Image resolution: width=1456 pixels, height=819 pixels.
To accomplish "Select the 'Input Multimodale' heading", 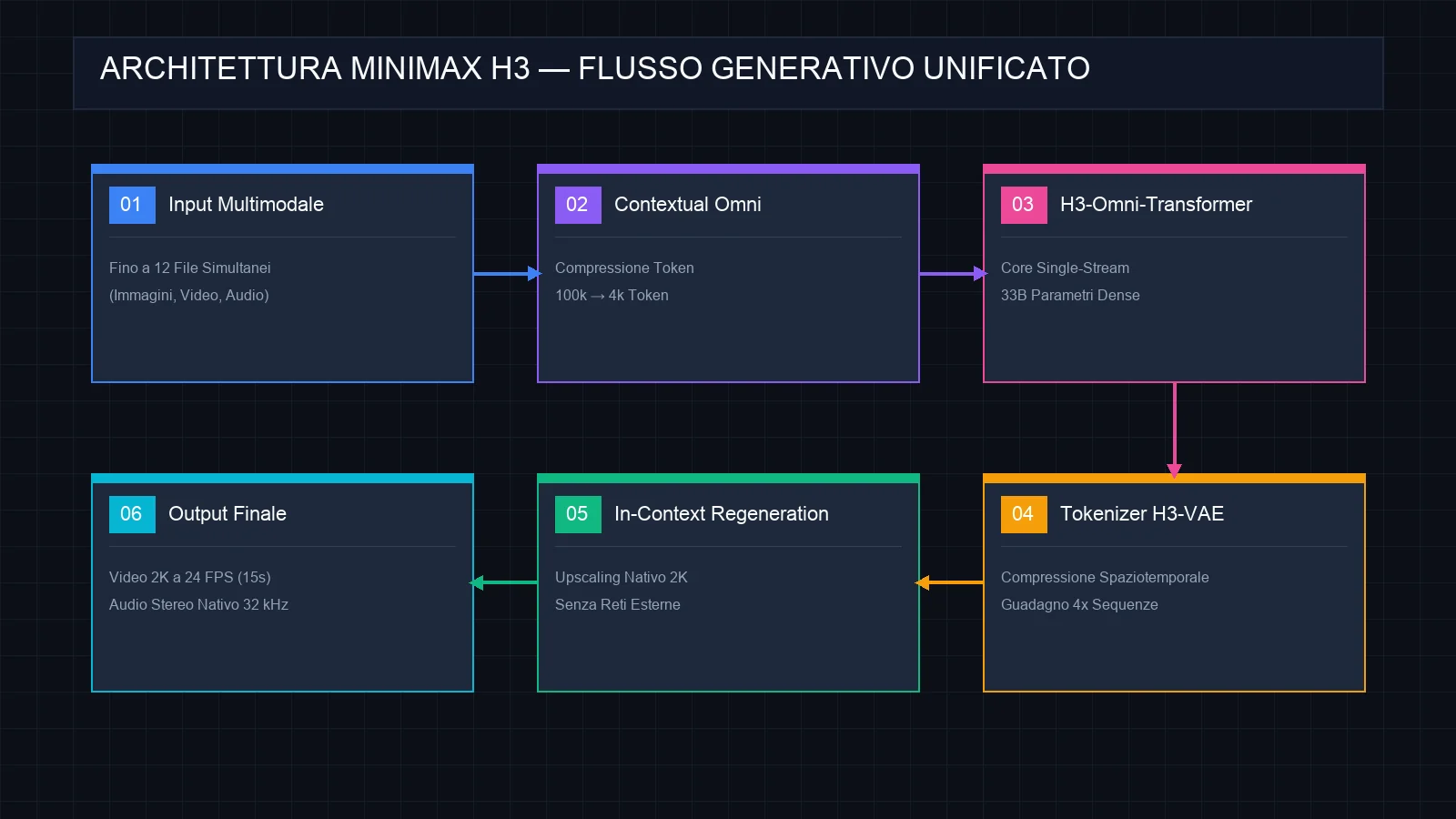I will 246,205.
